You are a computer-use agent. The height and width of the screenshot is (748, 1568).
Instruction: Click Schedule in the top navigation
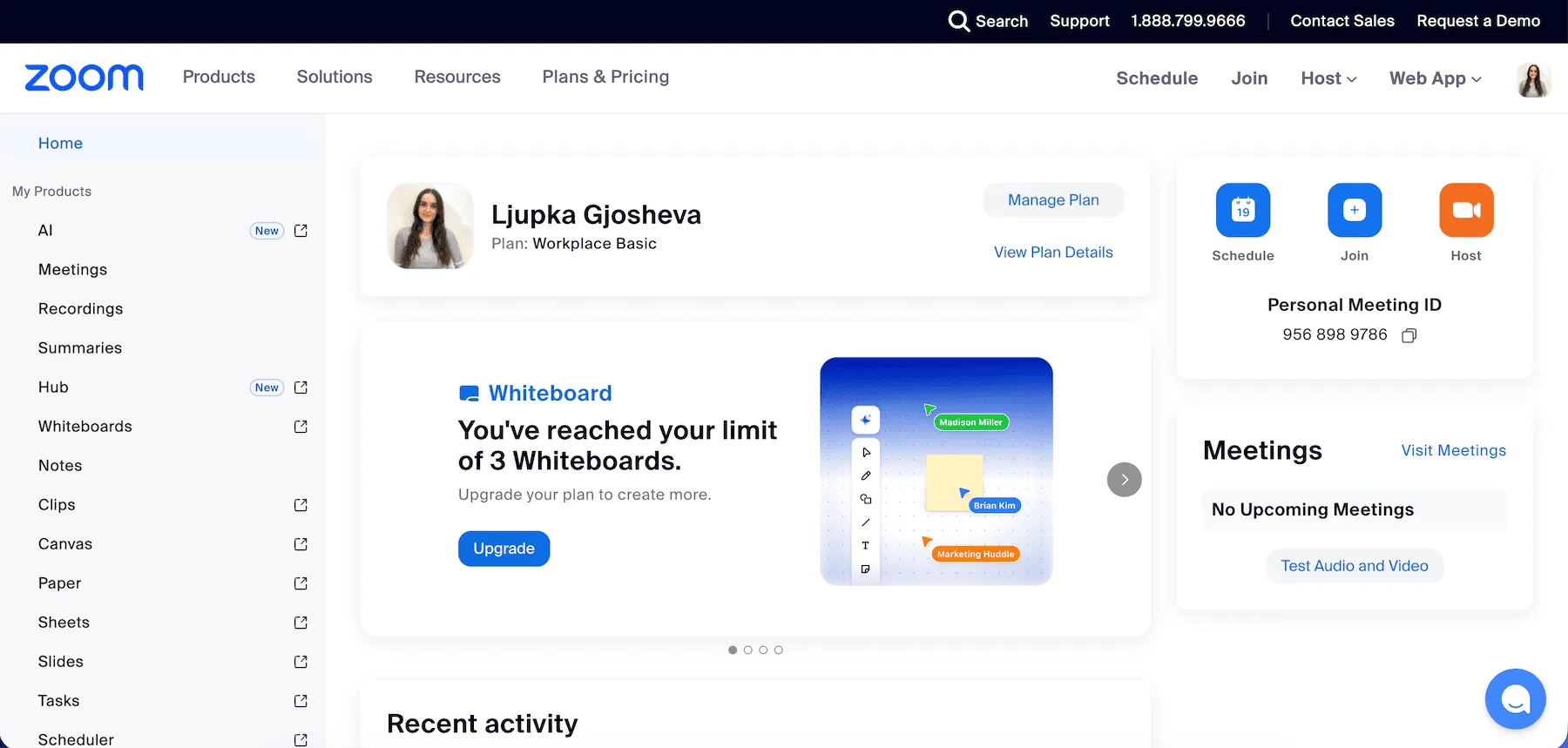coord(1157,78)
